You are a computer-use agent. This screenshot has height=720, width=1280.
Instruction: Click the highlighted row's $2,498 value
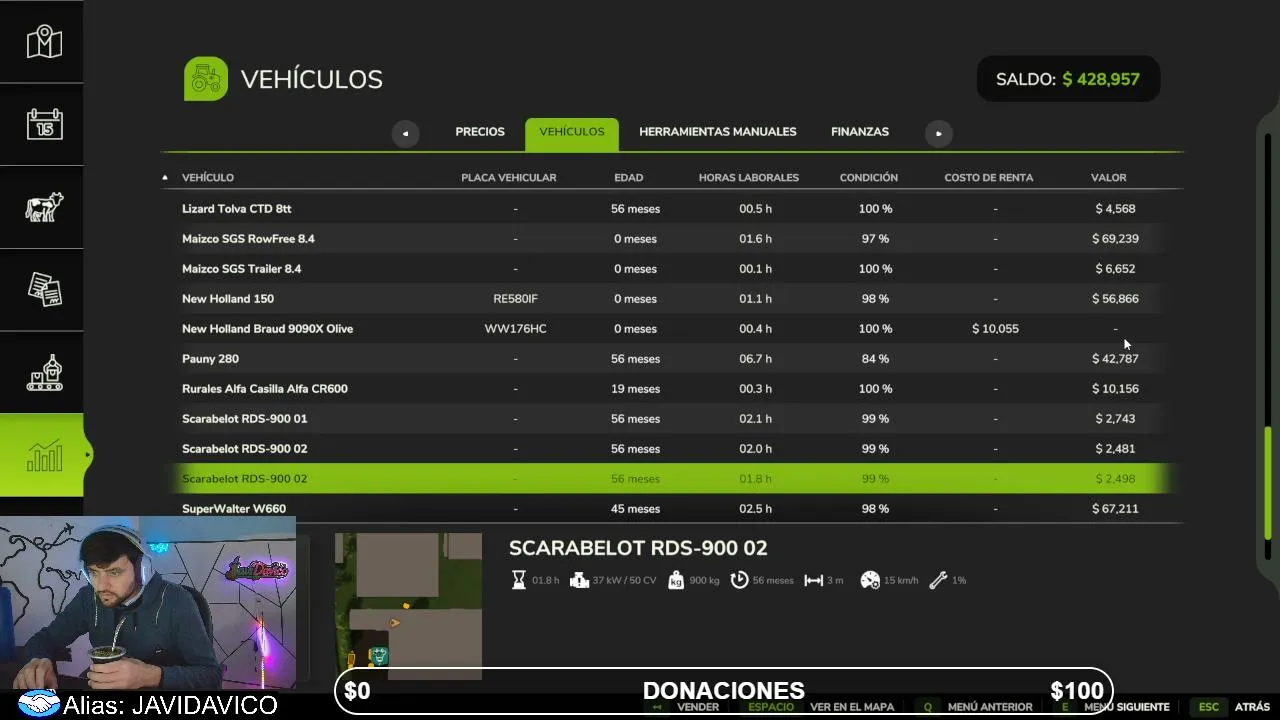click(x=1115, y=479)
